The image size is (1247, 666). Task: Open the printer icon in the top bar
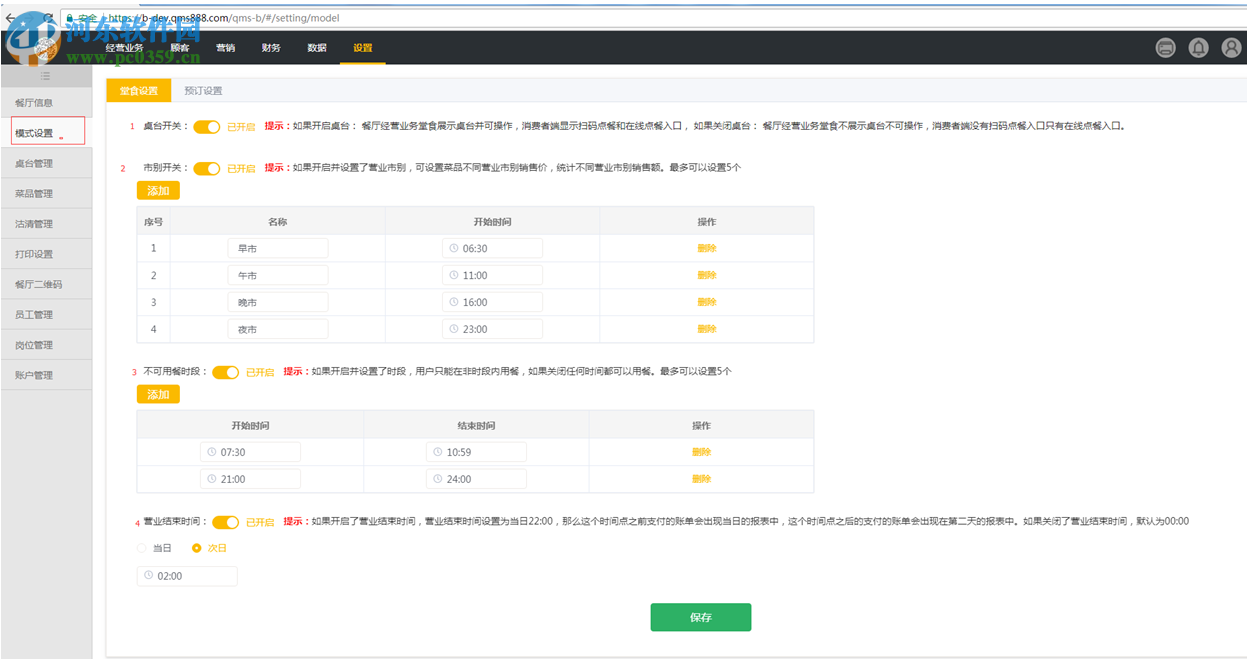click(1165, 47)
